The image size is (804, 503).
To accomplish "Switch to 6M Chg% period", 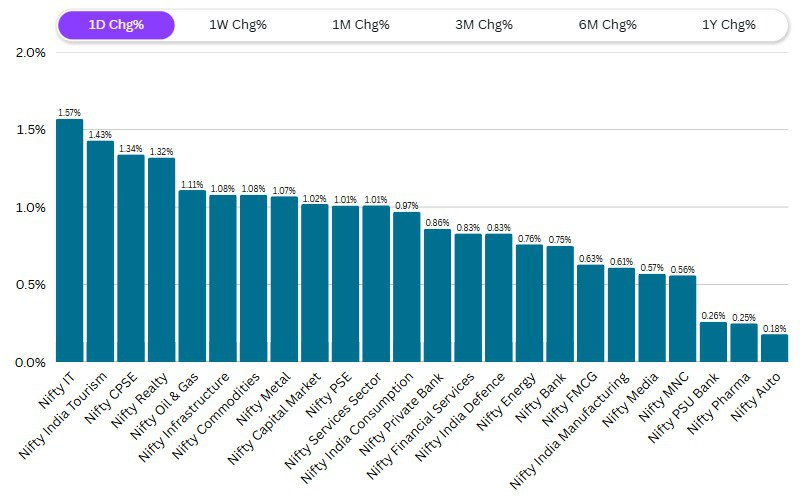I will click(608, 25).
